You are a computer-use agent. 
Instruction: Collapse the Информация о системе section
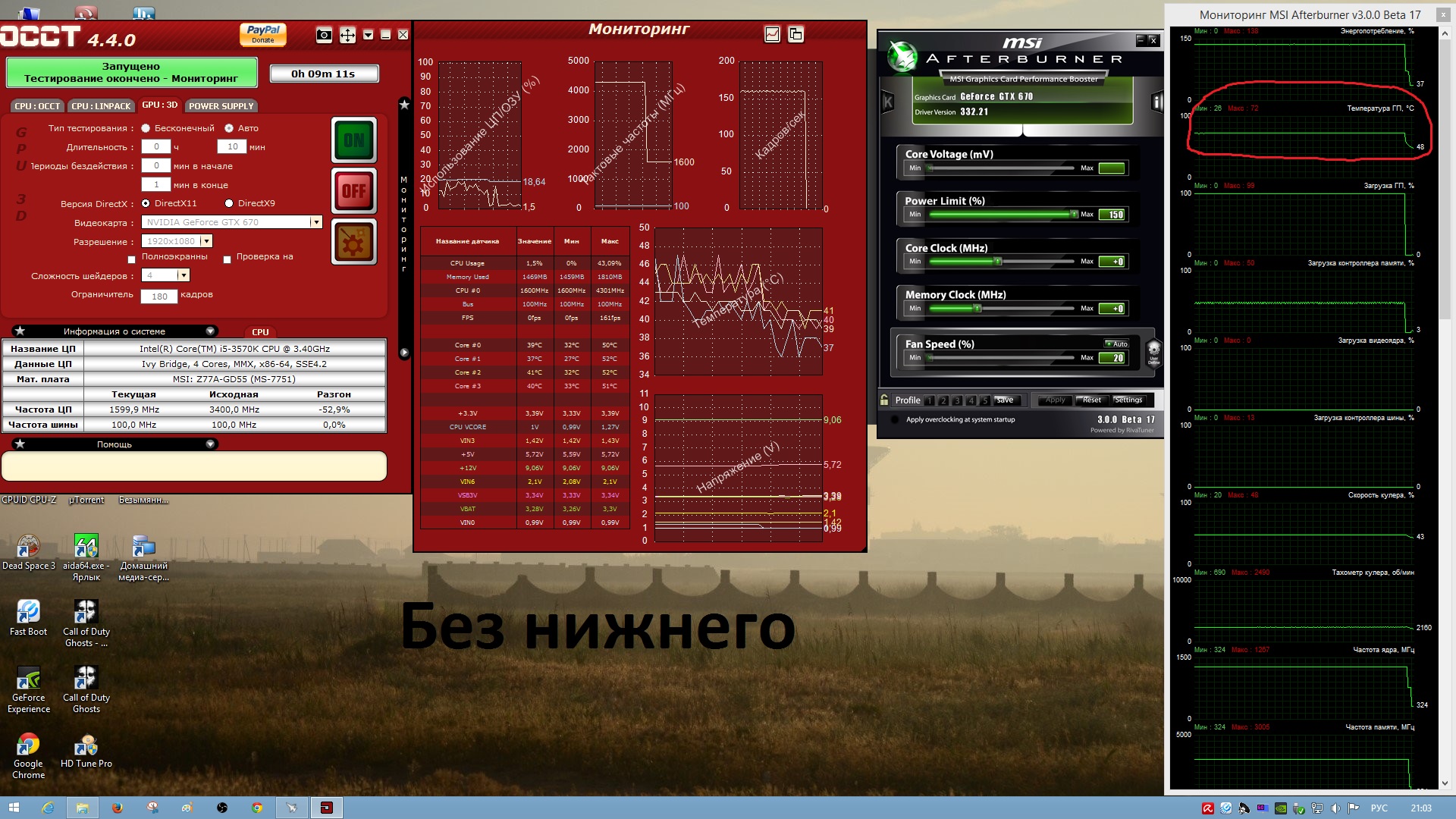(210, 331)
